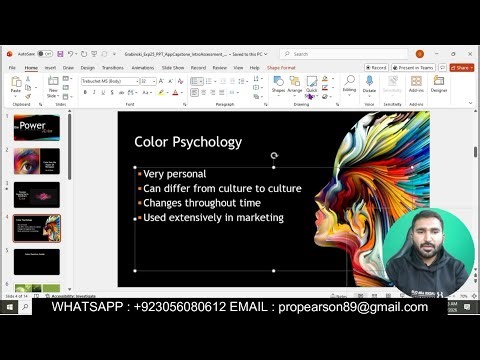Image resolution: width=480 pixels, height=360 pixels.
Task: Undo the last action
Action: point(70,54)
